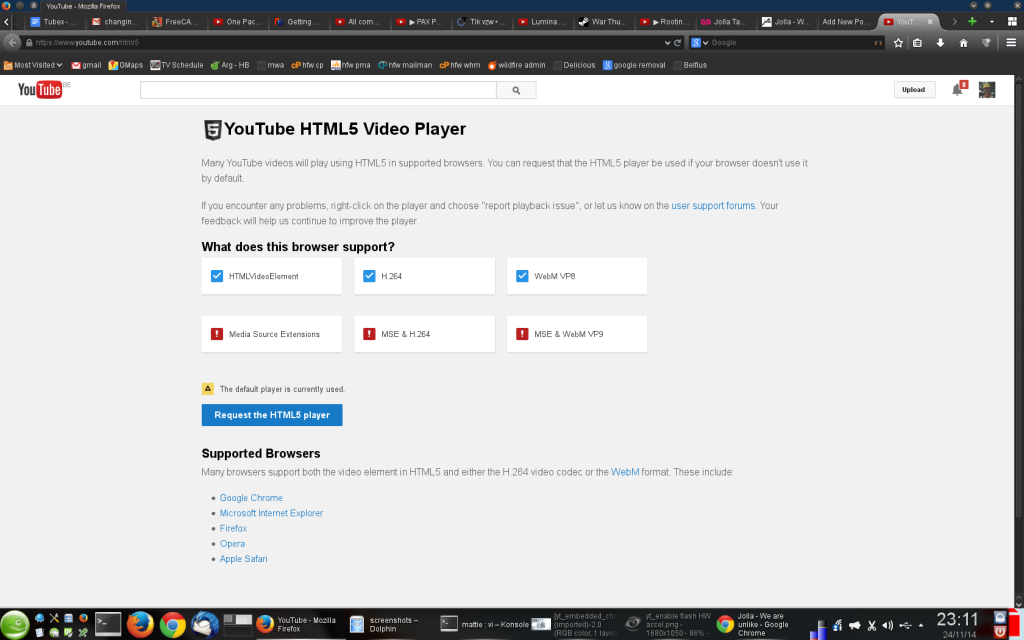Open the Microsoft Internet Explorer link
The height and width of the screenshot is (640, 1024).
(x=271, y=513)
